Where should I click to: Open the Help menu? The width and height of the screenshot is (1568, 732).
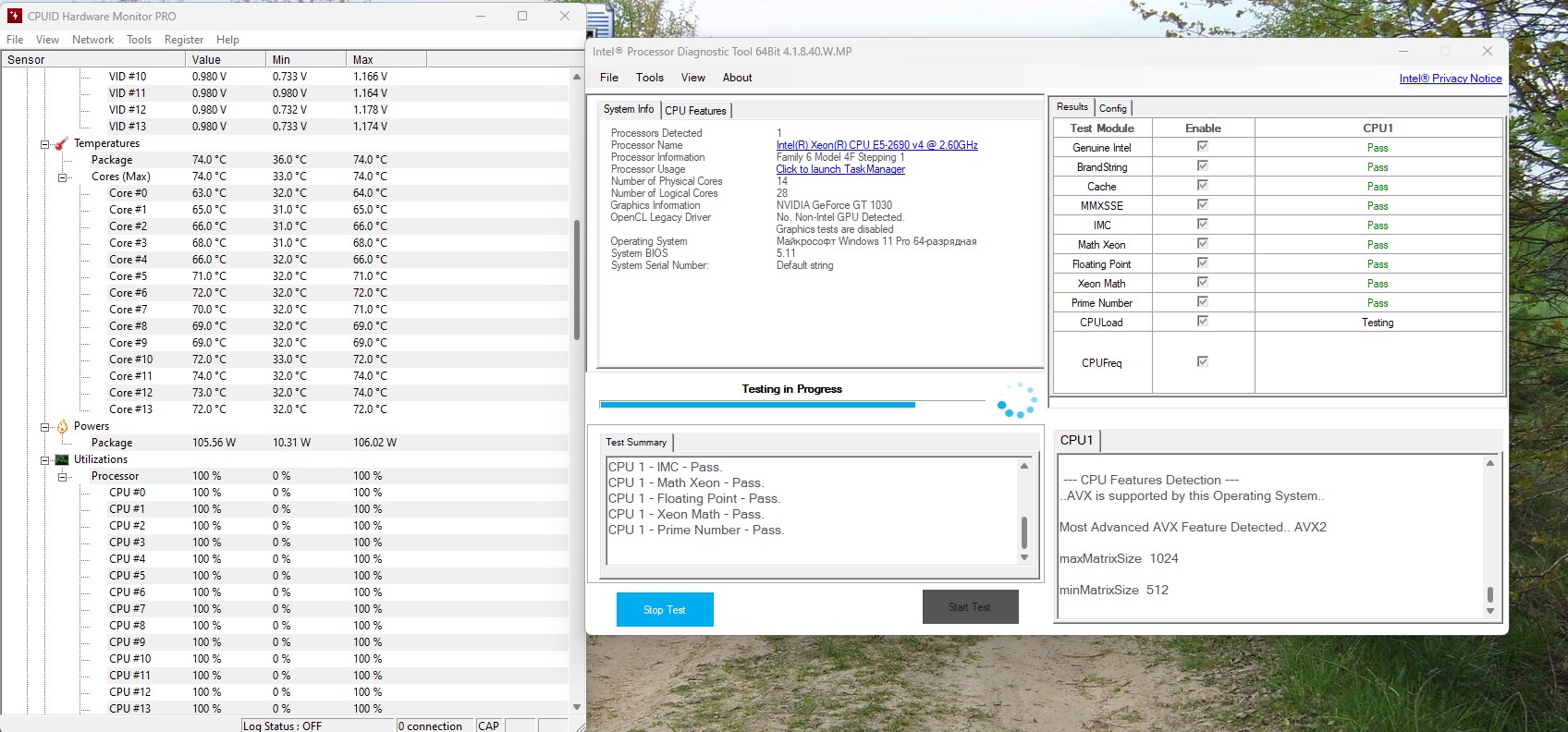tap(227, 40)
